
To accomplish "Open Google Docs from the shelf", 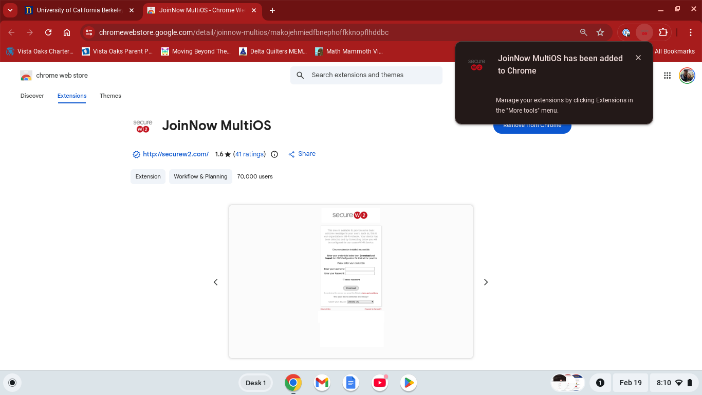I will 351,383.
